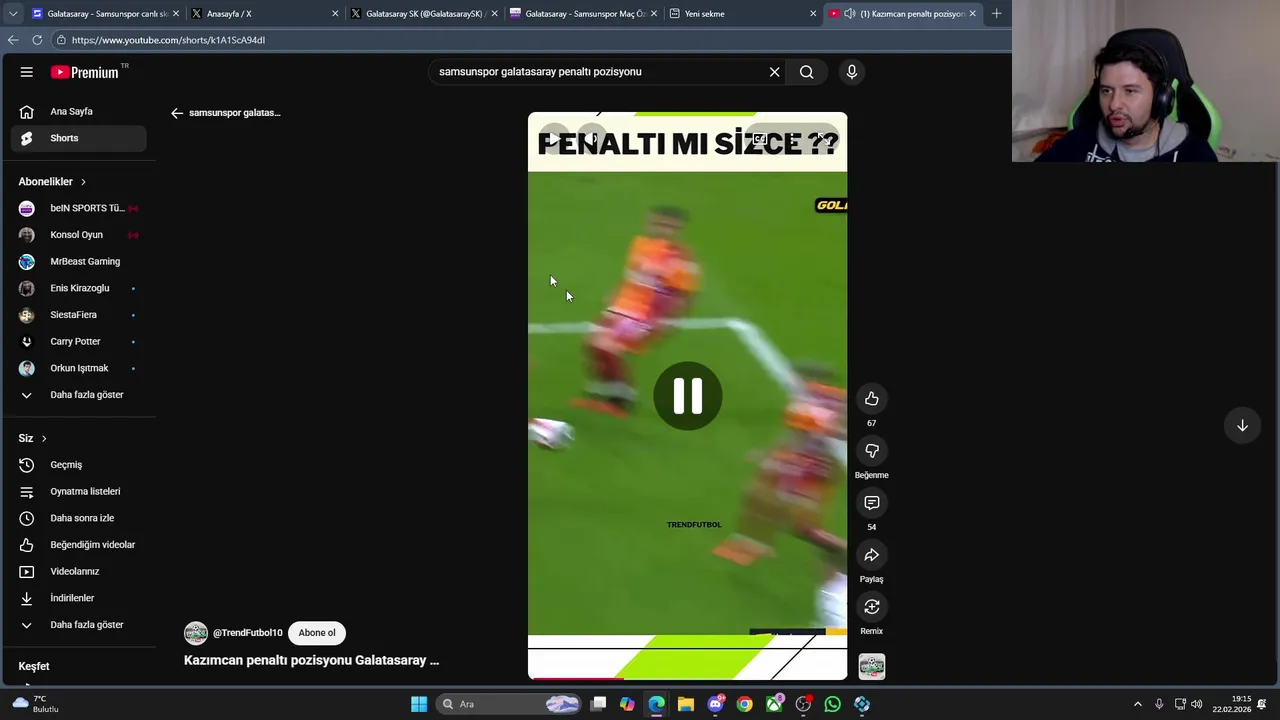
Task: Open the Windows Start menu
Action: (x=419, y=704)
